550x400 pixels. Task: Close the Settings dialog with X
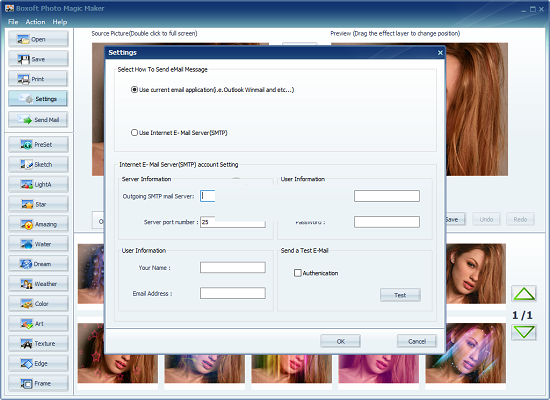pyautogui.click(x=440, y=53)
